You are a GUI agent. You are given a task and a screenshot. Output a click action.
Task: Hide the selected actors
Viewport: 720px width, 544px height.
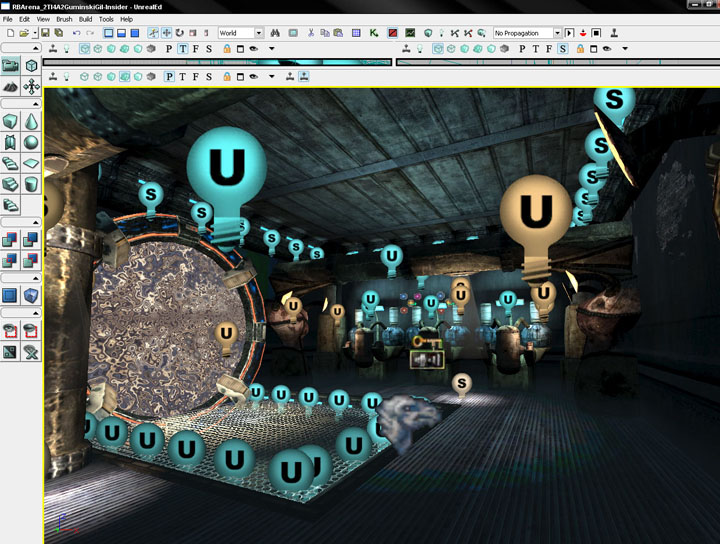tap(31, 331)
